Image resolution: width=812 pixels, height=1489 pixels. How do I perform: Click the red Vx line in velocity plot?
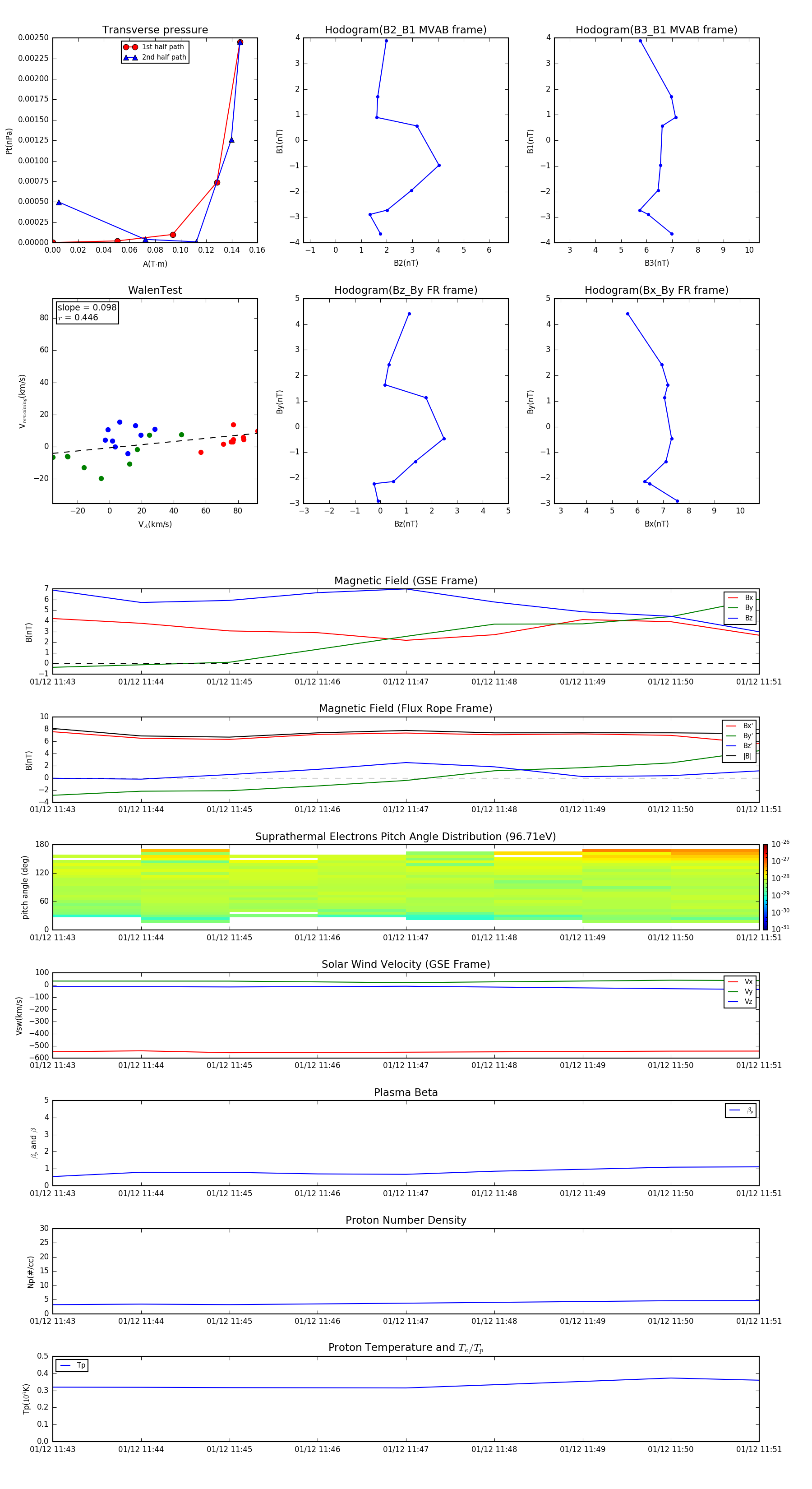(406, 1052)
